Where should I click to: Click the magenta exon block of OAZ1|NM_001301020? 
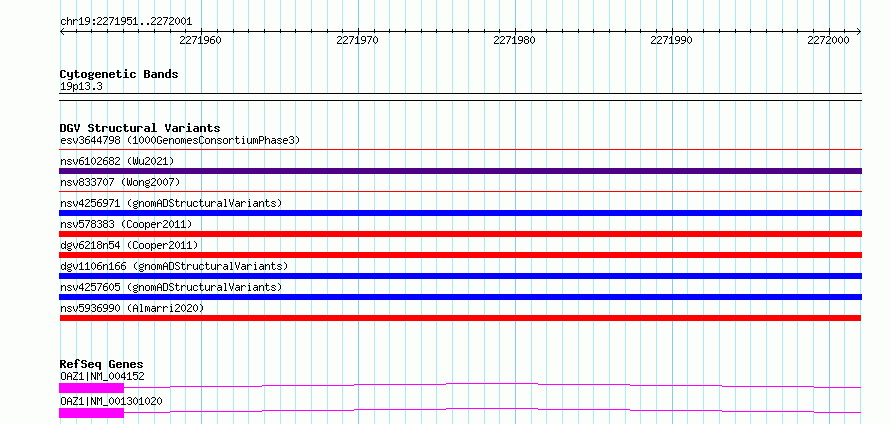coord(91,413)
